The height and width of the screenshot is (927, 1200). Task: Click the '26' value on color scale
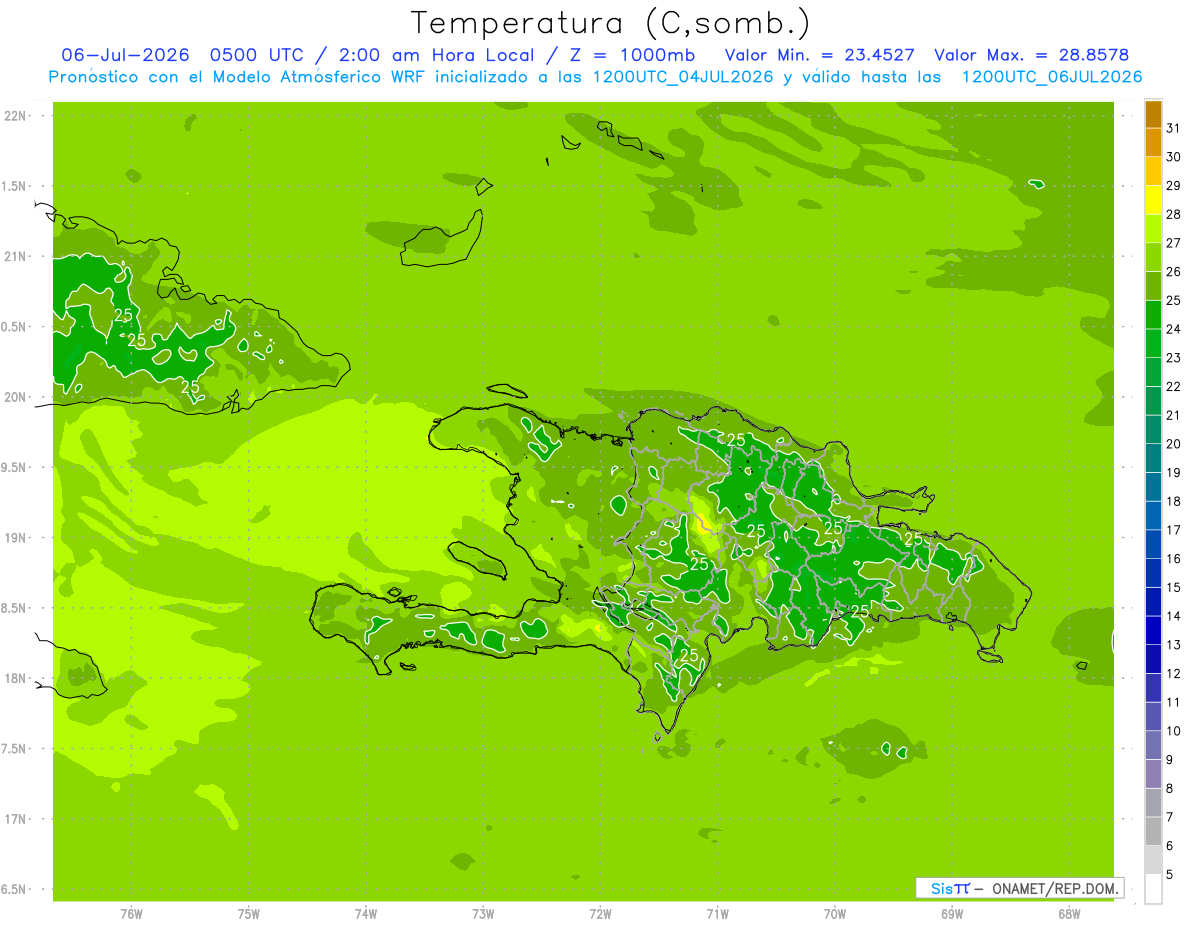pyautogui.click(x=1174, y=272)
